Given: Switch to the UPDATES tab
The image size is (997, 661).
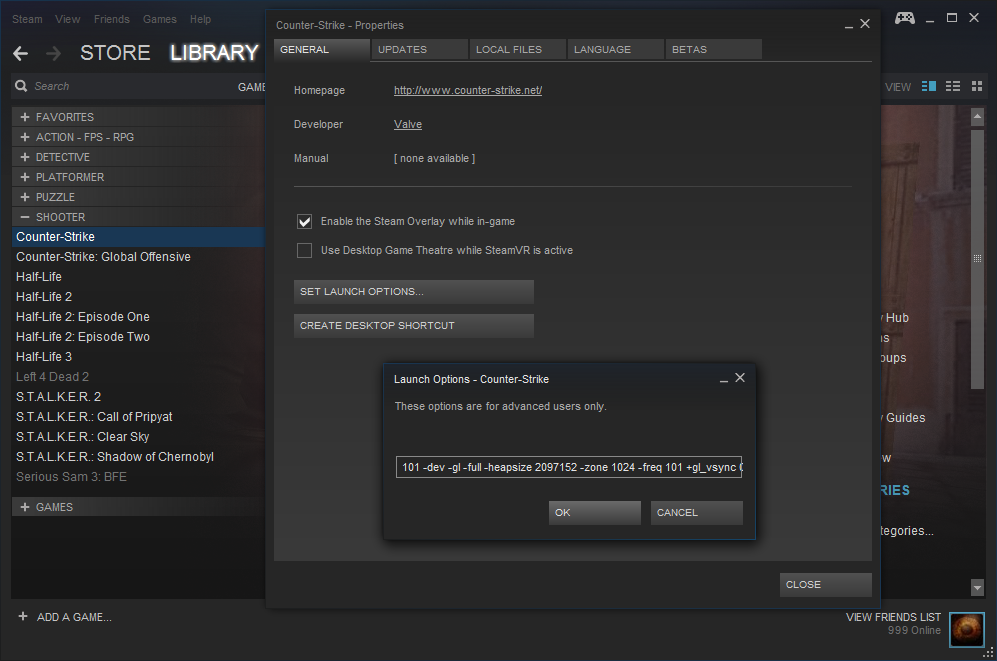Looking at the screenshot, I should click(420, 50).
